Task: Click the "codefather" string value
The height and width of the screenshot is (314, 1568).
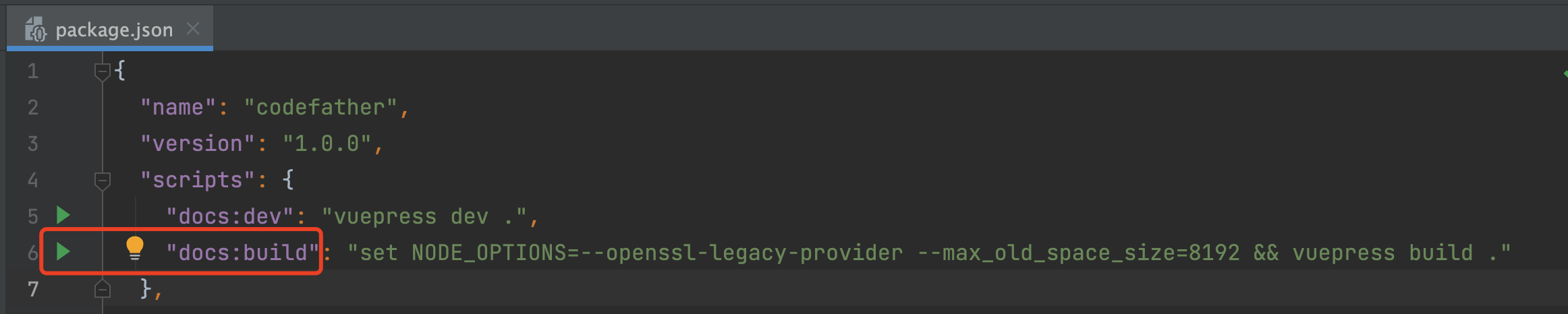Action: 320,107
